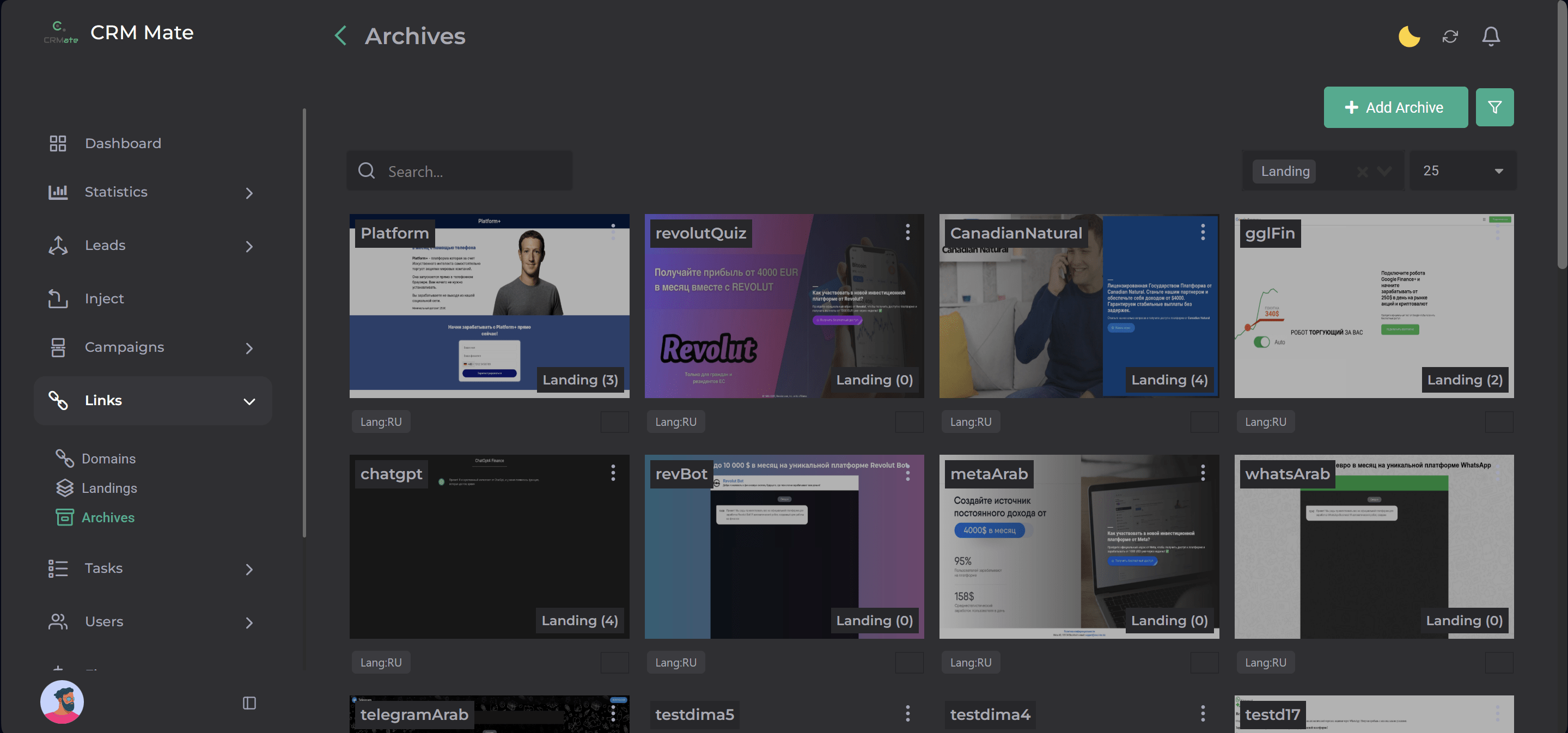1568x733 pixels.
Task: Open the gglFin archive thumbnail
Action: point(1374,306)
